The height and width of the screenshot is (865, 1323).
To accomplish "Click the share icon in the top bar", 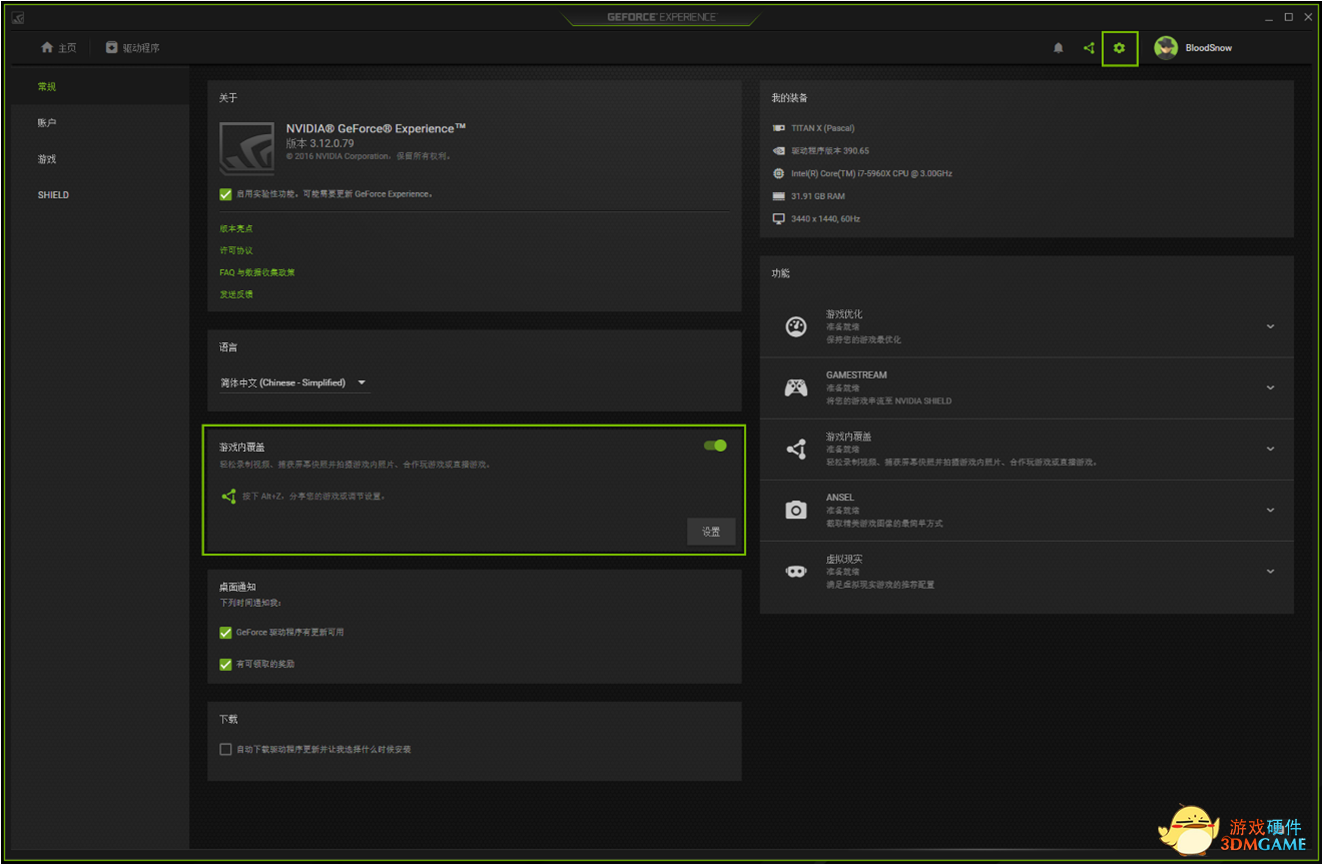I will (x=1089, y=48).
